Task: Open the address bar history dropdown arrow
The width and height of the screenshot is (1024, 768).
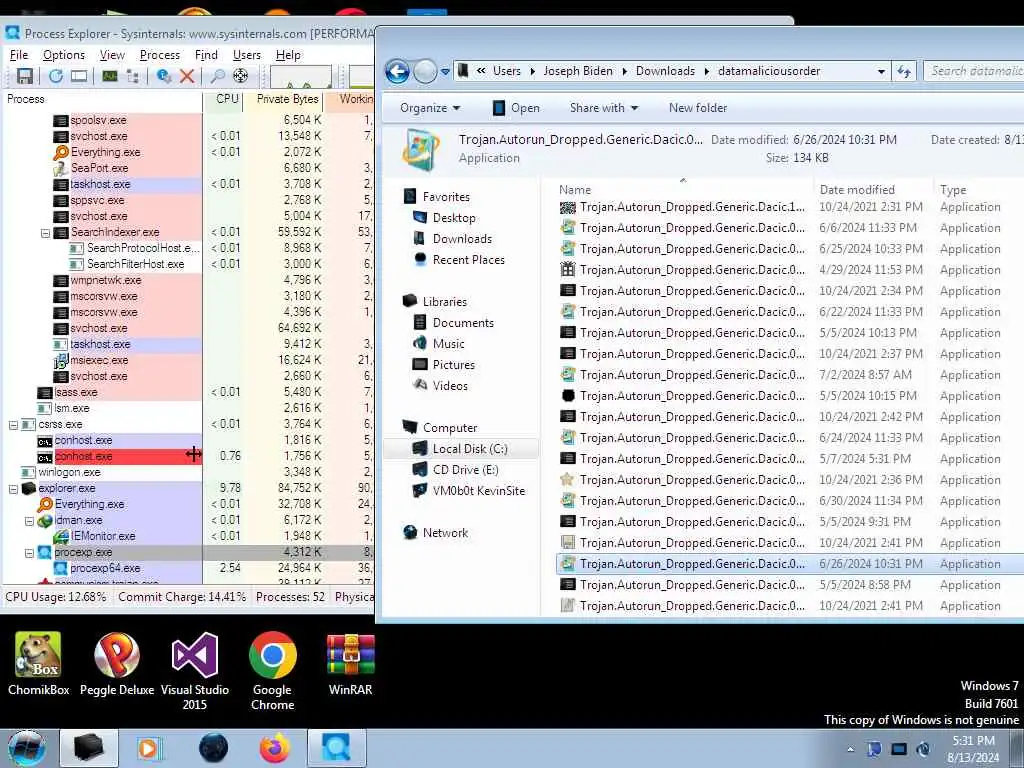Action: click(x=882, y=71)
